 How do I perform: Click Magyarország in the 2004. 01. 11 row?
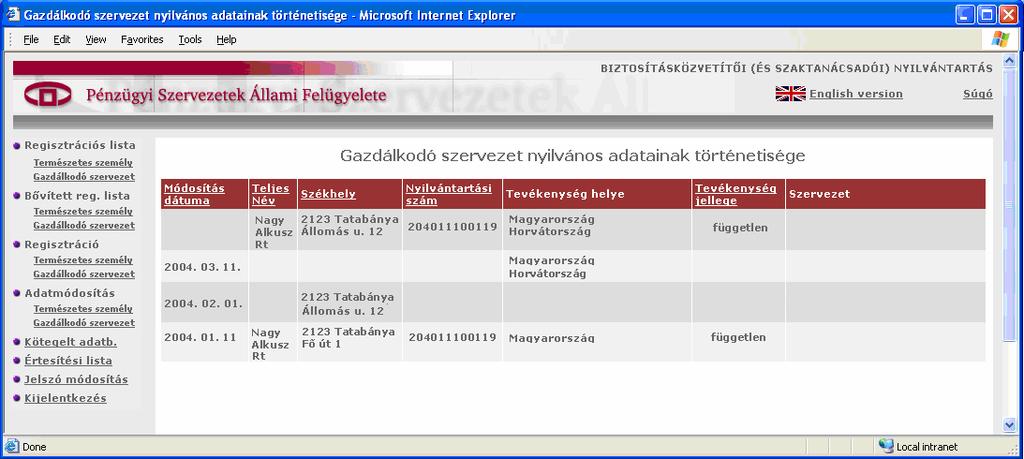(x=552, y=338)
